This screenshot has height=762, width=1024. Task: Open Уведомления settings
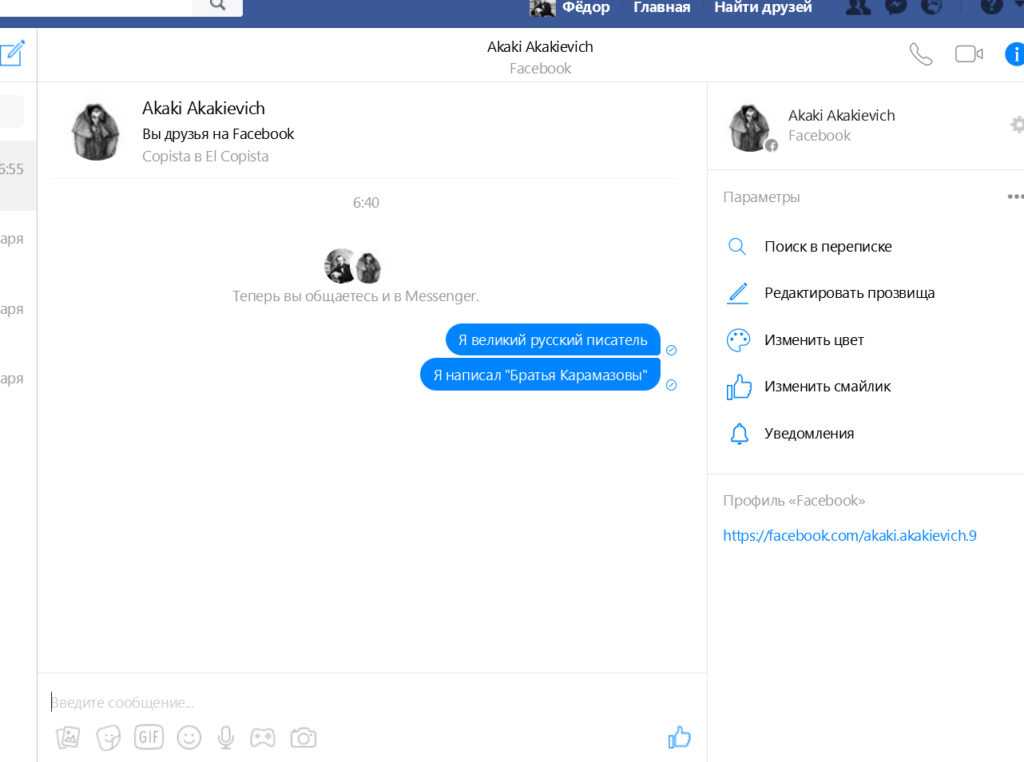coord(809,434)
